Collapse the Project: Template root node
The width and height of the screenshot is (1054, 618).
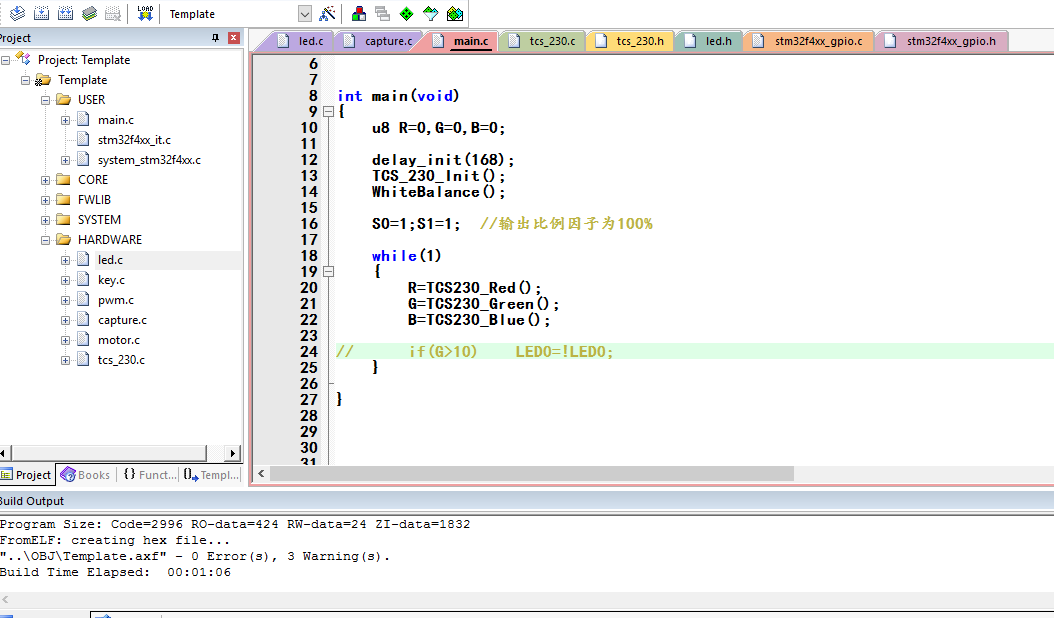pos(5,60)
